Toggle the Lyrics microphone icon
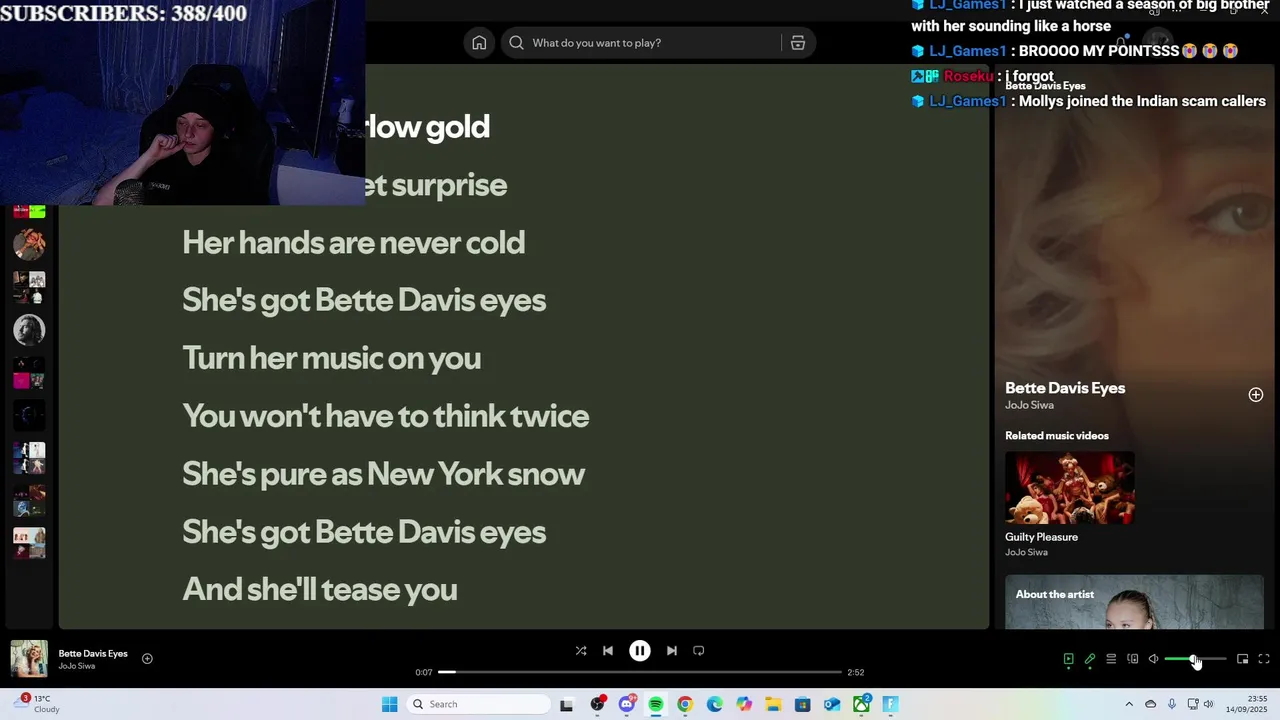Viewport: 1280px width, 720px height. (1090, 659)
